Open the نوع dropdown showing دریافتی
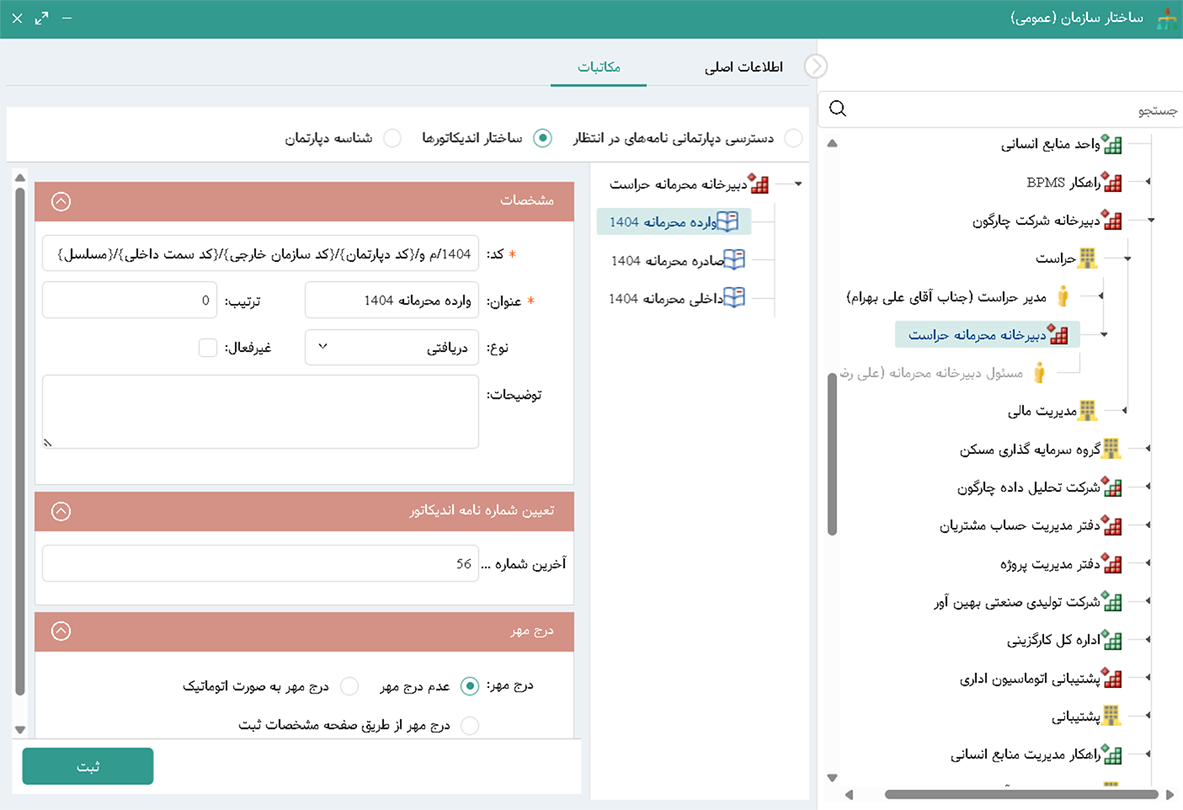Screen dimensions: 1183x810 [391, 348]
